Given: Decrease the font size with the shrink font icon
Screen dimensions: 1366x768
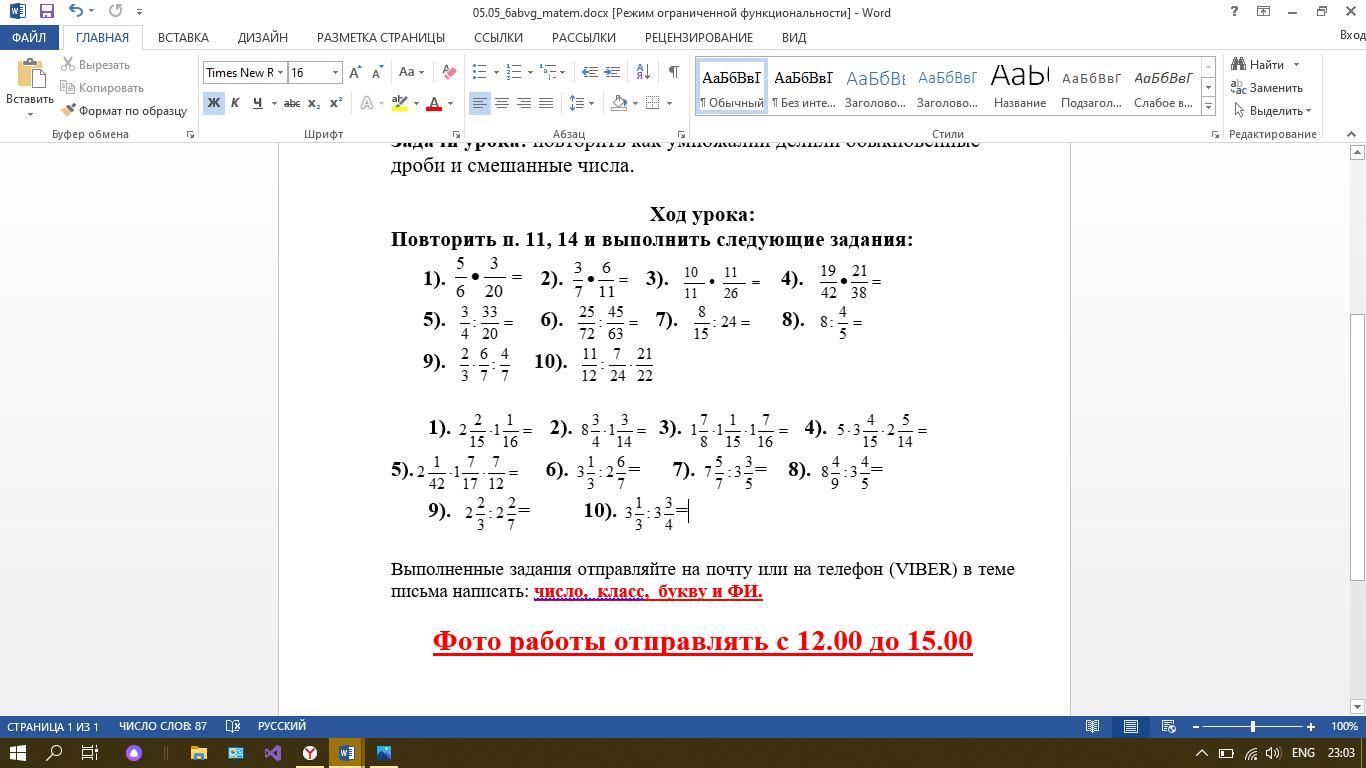Looking at the screenshot, I should (x=377, y=72).
